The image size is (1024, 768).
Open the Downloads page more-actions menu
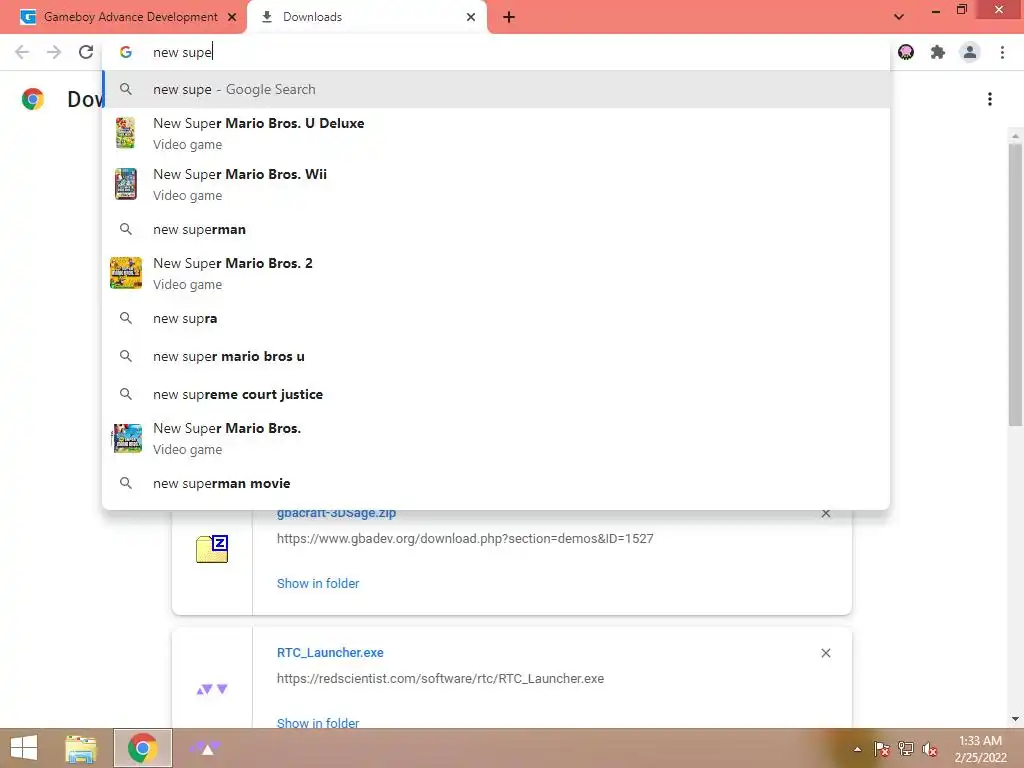pyautogui.click(x=990, y=99)
